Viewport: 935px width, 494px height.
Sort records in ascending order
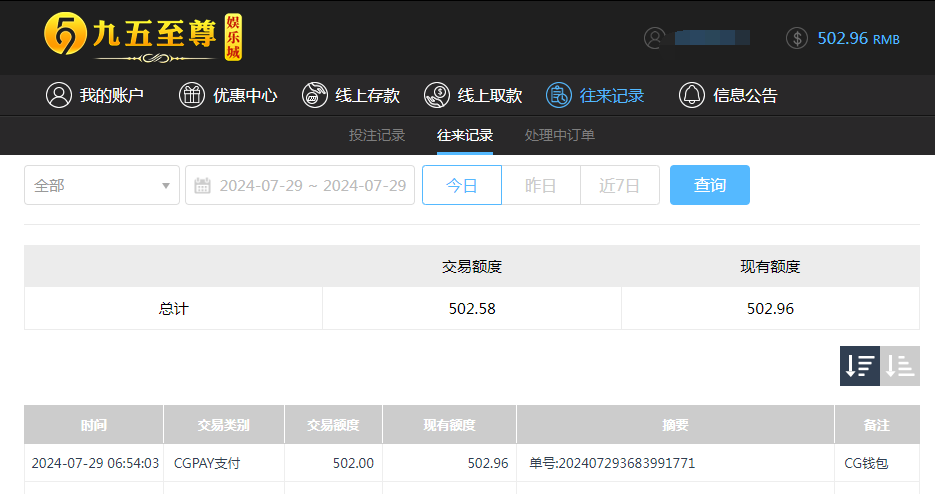point(900,366)
